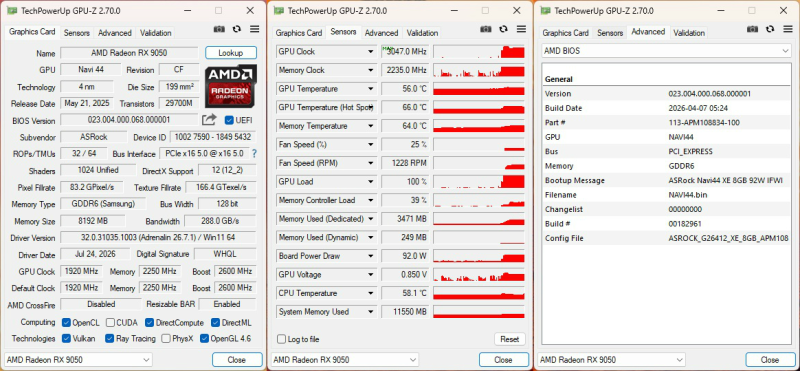Switch to Validation tab in Graphics Card window
Image resolution: width=800 pixels, height=371 pixels.
156,33
